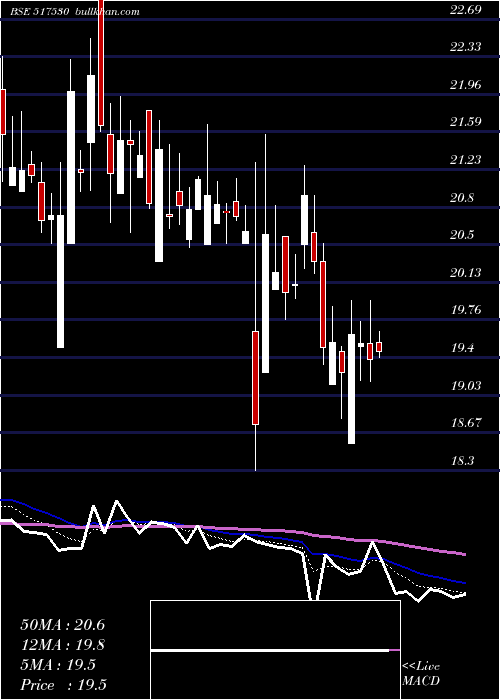Click the 21.23 price axis label
This screenshot has width=500, height=700.
(x=466, y=160)
